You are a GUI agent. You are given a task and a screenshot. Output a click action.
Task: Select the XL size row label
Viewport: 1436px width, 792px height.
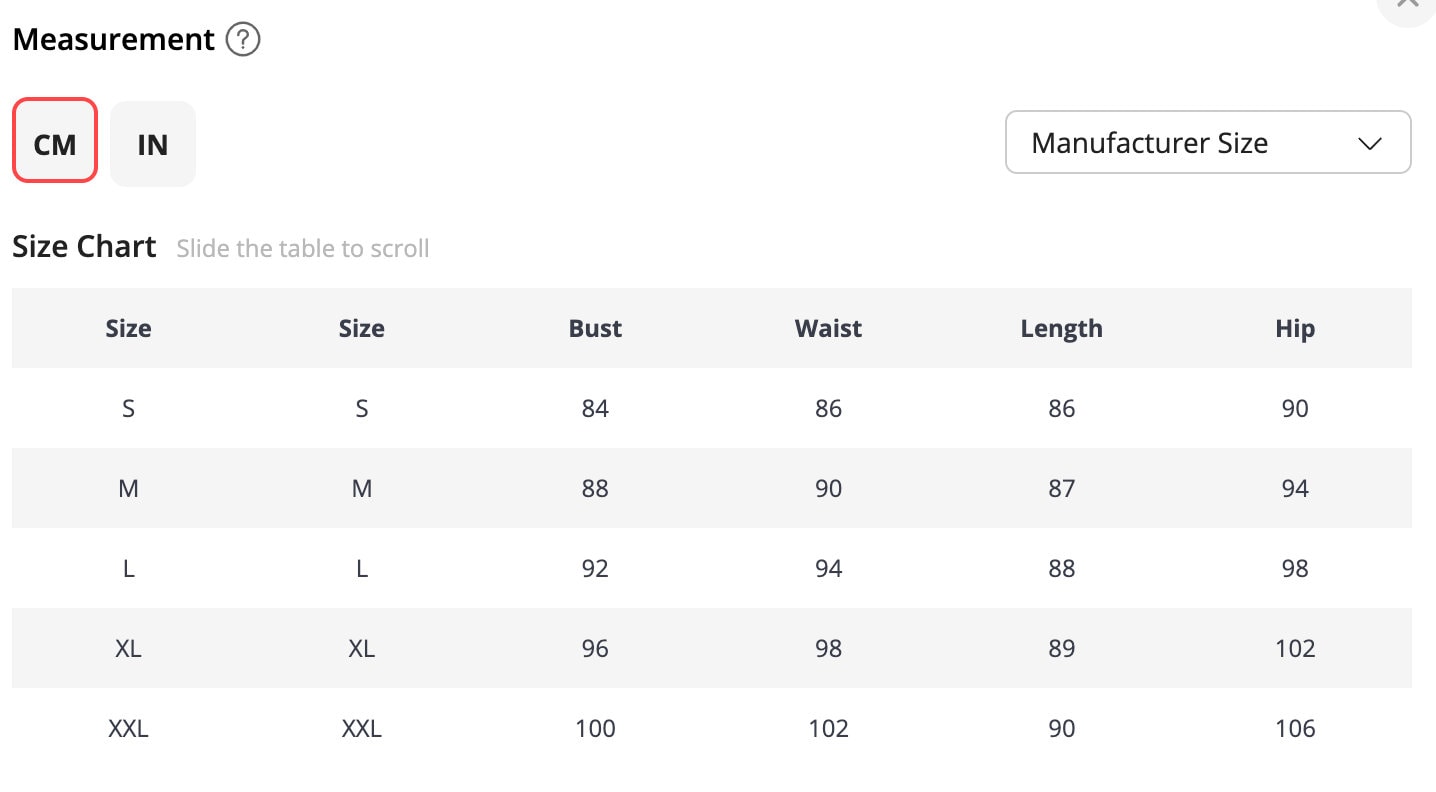click(128, 648)
